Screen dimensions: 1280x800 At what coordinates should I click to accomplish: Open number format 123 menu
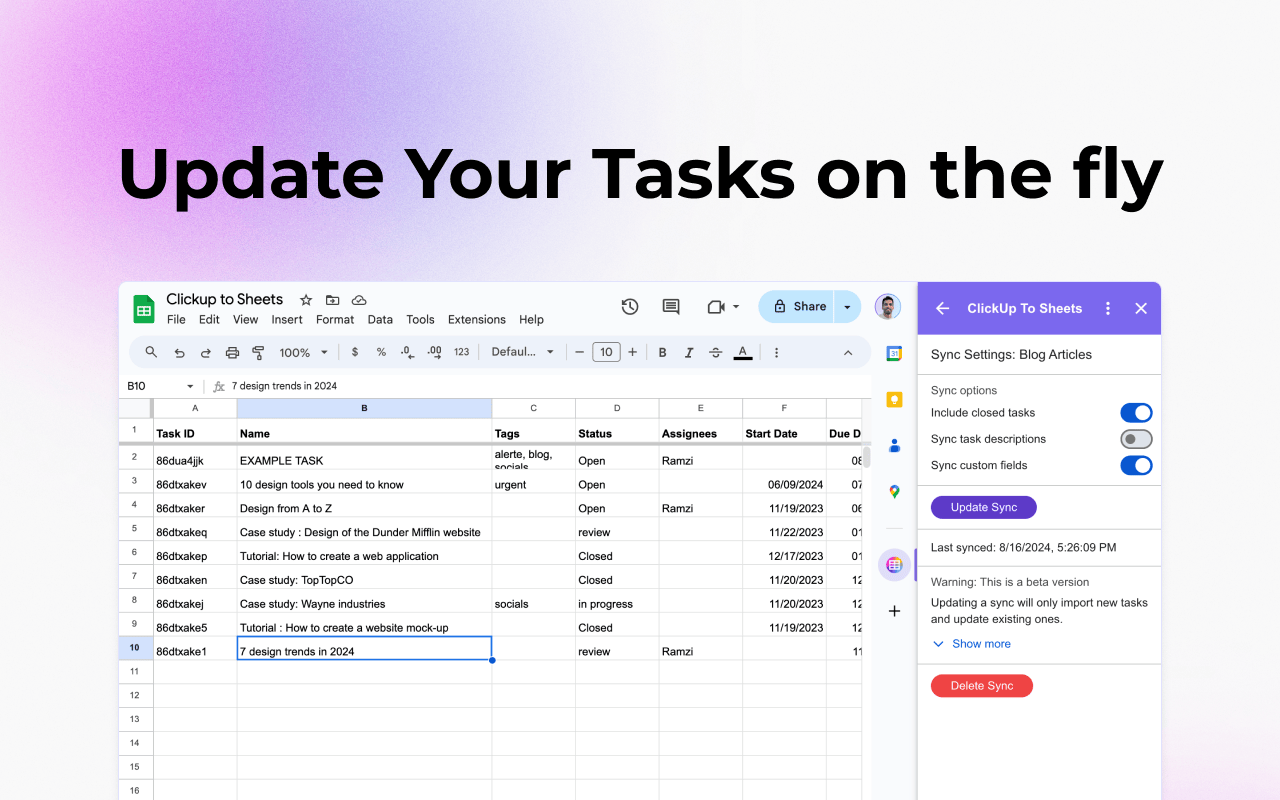pyautogui.click(x=461, y=352)
